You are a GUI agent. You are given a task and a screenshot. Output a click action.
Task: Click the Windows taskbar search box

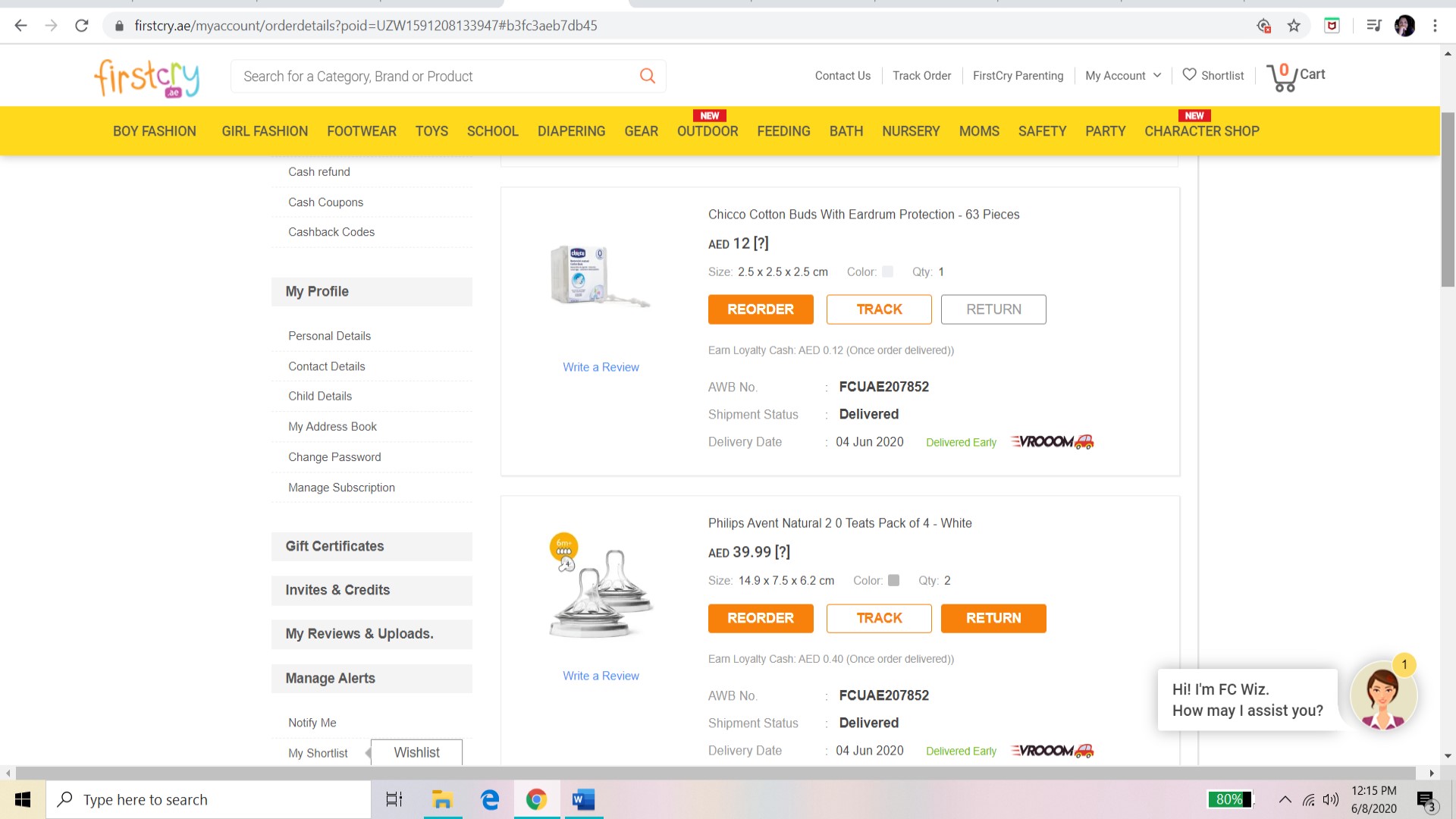(209, 799)
